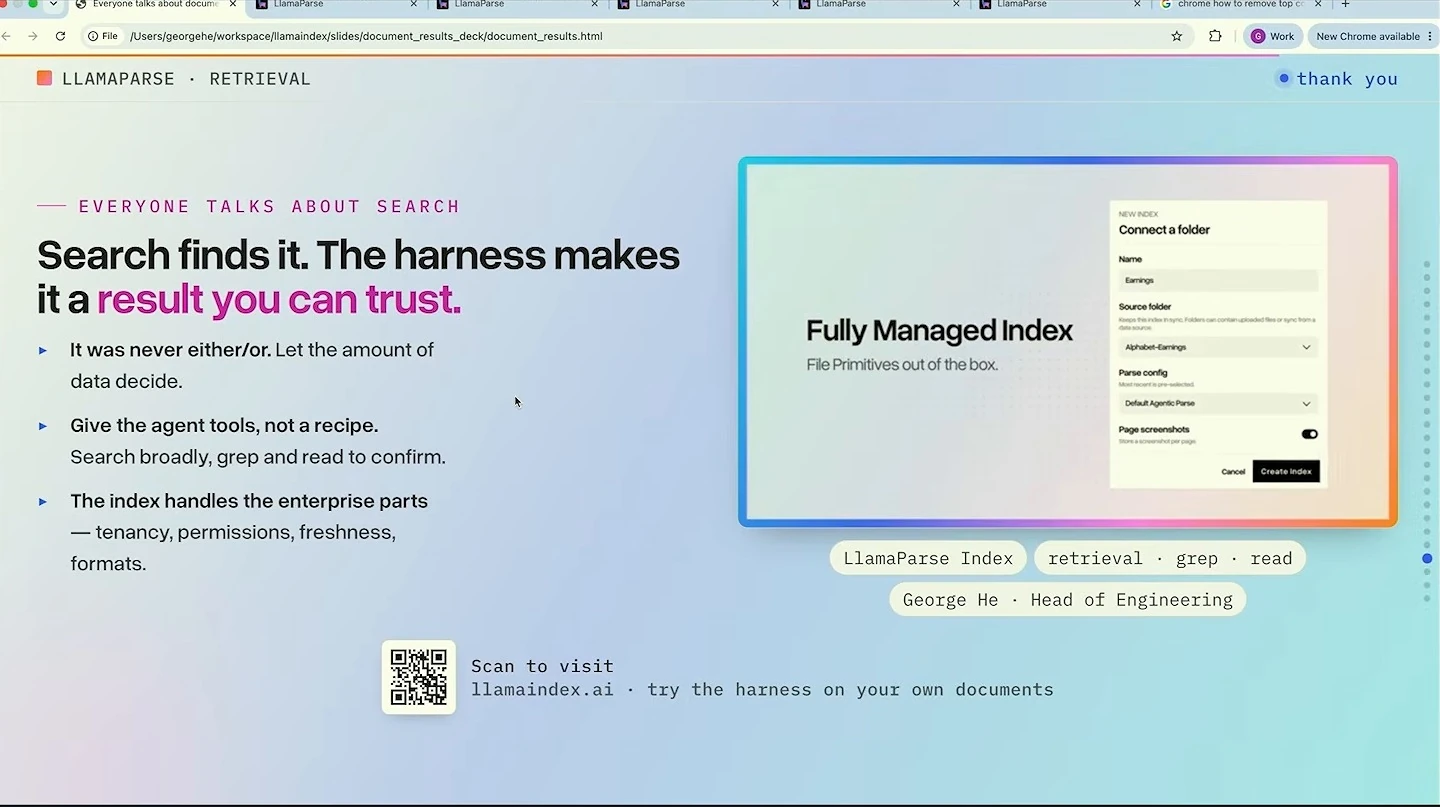Screen dimensions: 1440x807
Task: Click the bullet arrow next to 'Give the agent tools'
Action: pyautogui.click(x=43, y=426)
